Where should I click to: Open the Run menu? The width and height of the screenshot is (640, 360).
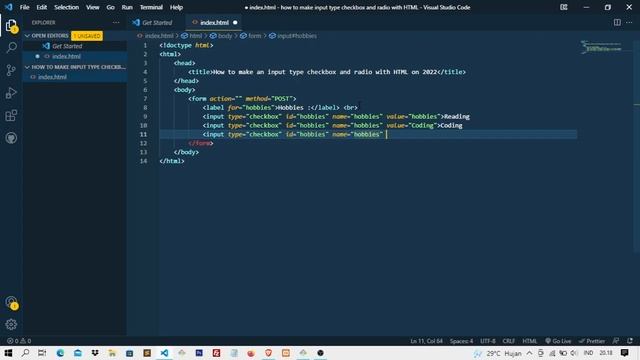[x=127, y=7]
